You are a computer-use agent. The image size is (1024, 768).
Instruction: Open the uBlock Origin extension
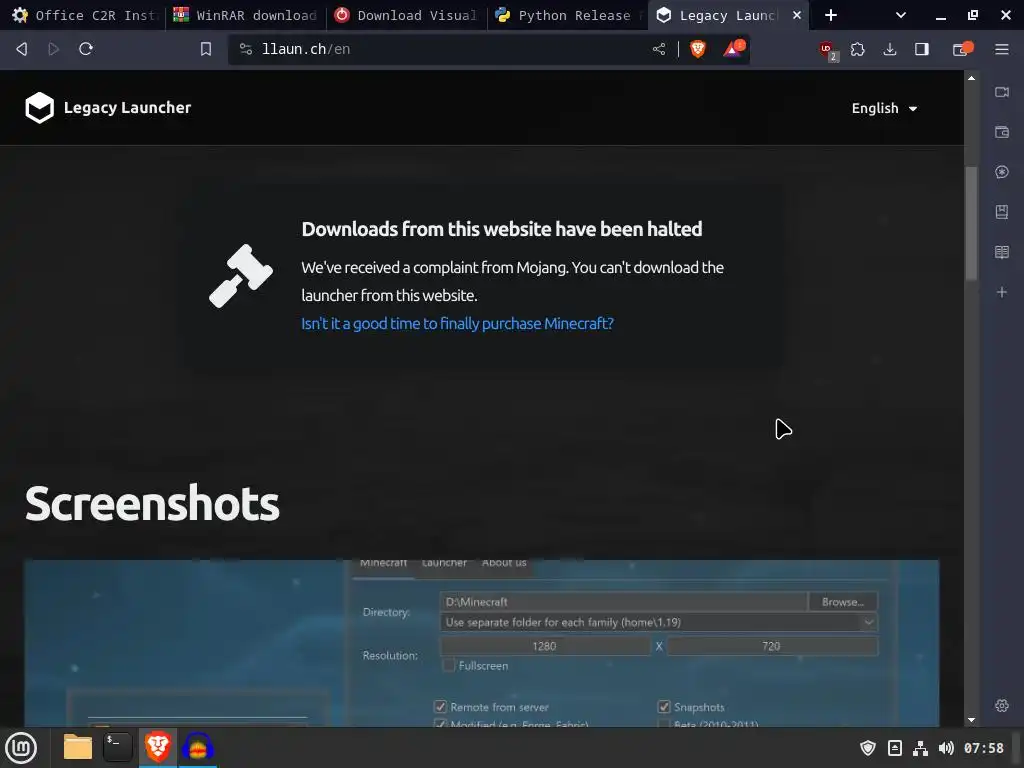[x=827, y=50]
